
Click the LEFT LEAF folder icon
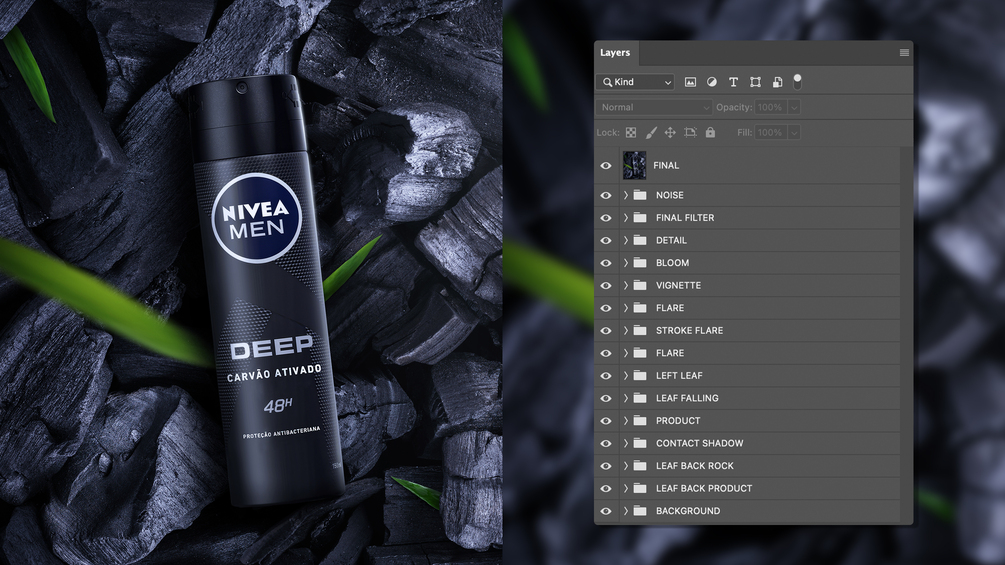point(640,375)
